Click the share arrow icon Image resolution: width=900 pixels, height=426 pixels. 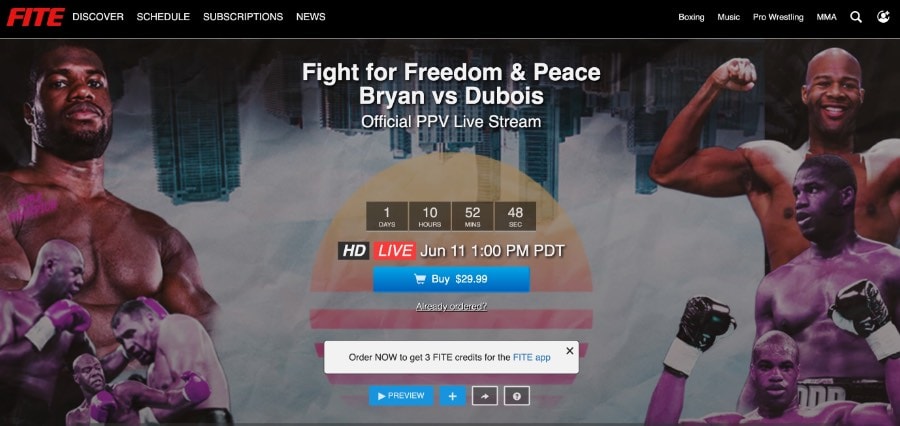tap(484, 396)
